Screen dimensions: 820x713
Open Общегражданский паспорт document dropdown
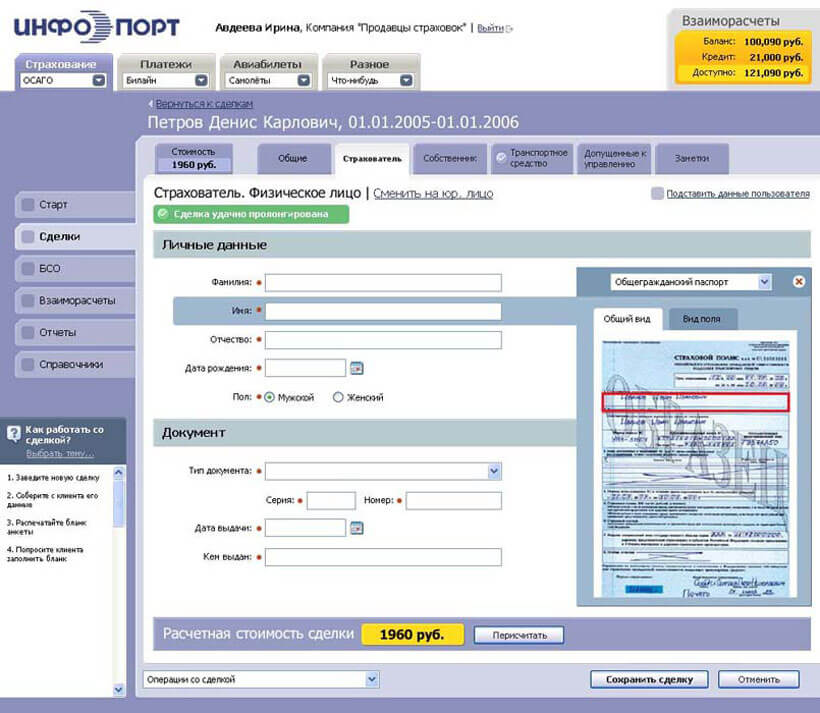[x=764, y=283]
